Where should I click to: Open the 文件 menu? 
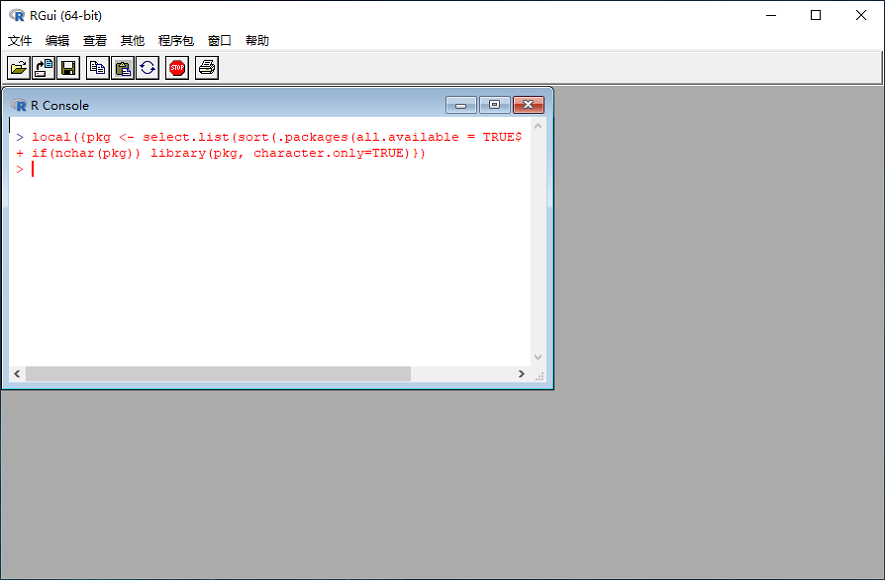20,41
